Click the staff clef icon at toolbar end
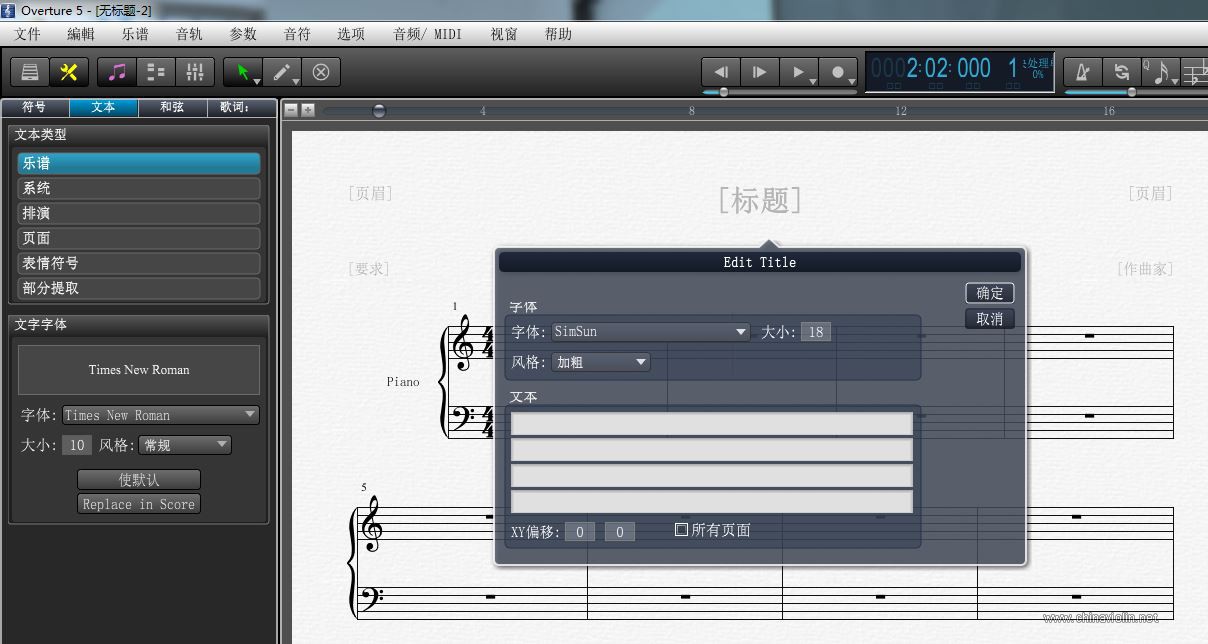1208x644 pixels. [x=1195, y=72]
